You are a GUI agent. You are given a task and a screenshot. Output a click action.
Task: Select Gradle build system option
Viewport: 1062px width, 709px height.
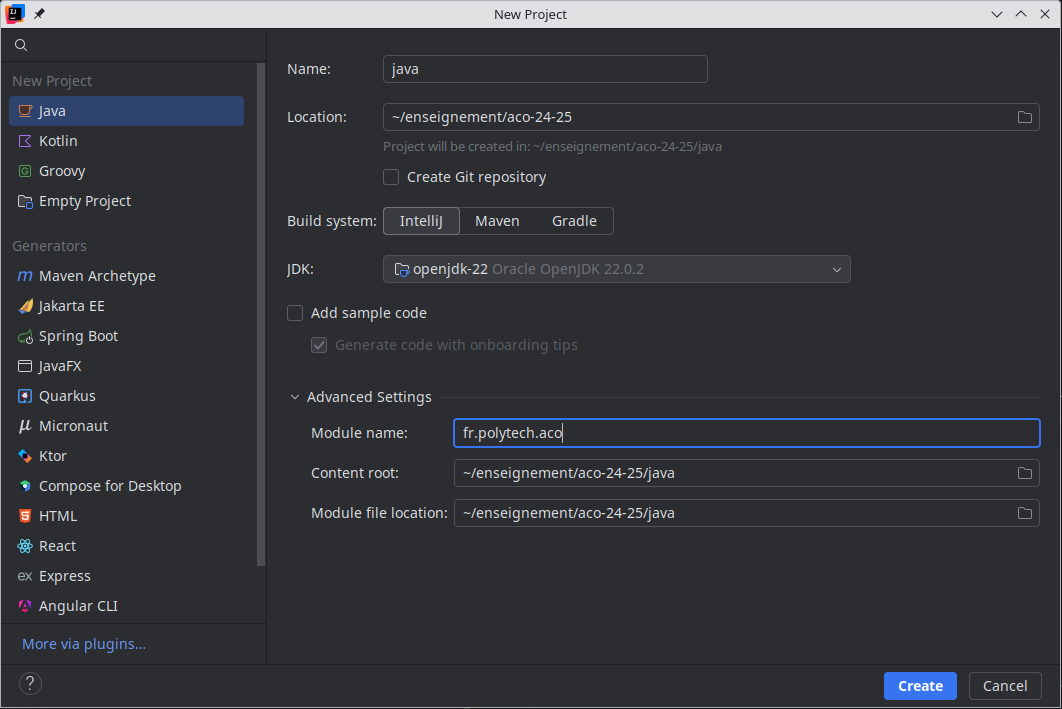[x=574, y=221]
